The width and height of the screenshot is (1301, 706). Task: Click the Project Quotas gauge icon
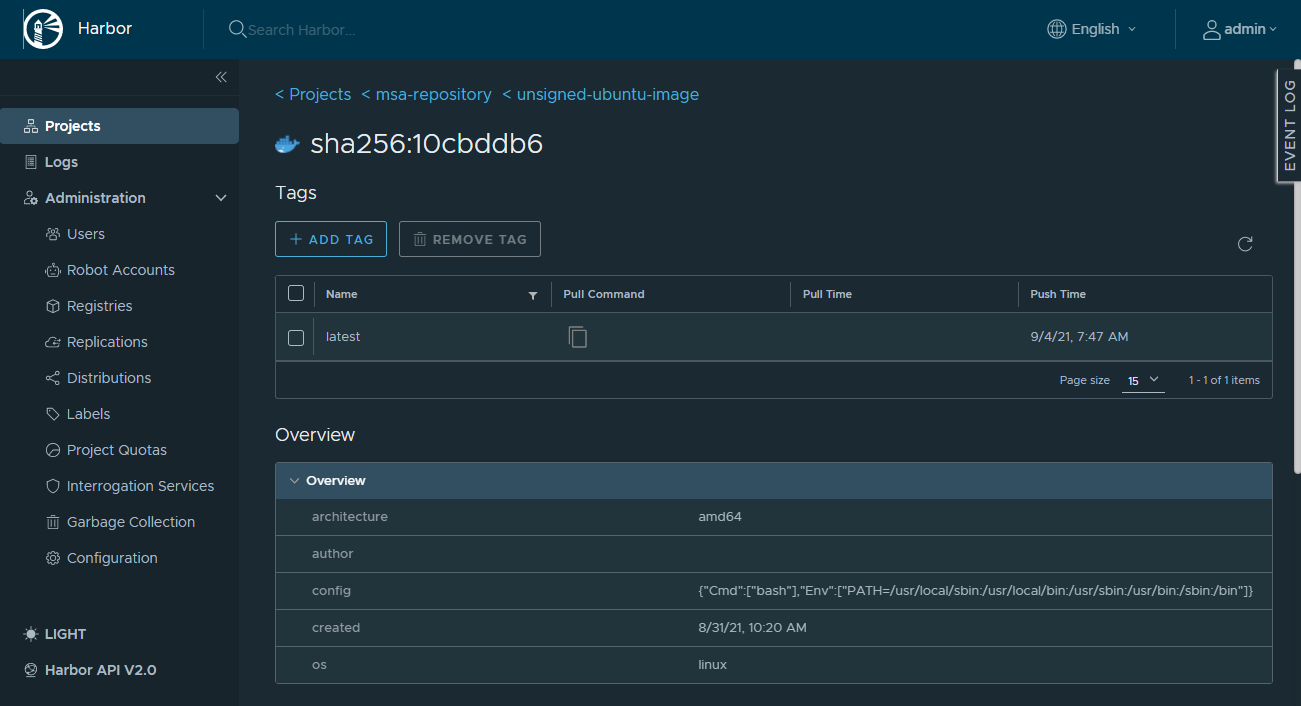pyautogui.click(x=53, y=450)
